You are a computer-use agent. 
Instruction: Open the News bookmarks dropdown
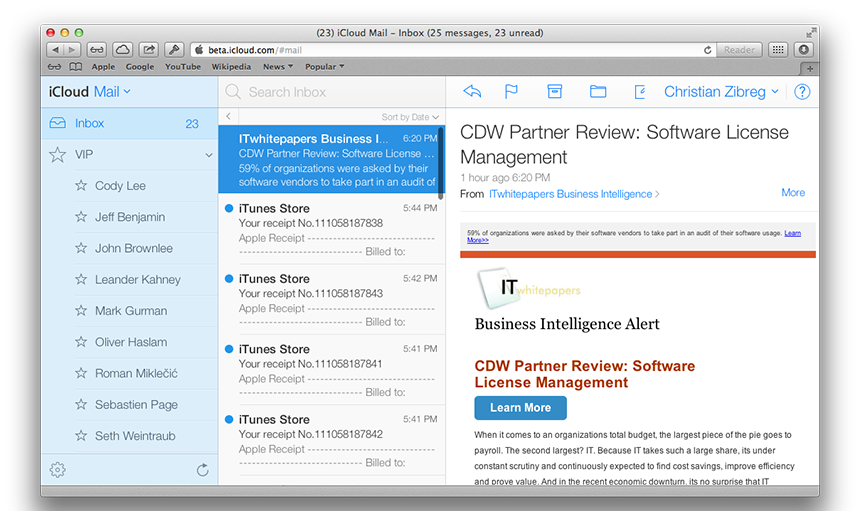point(278,66)
